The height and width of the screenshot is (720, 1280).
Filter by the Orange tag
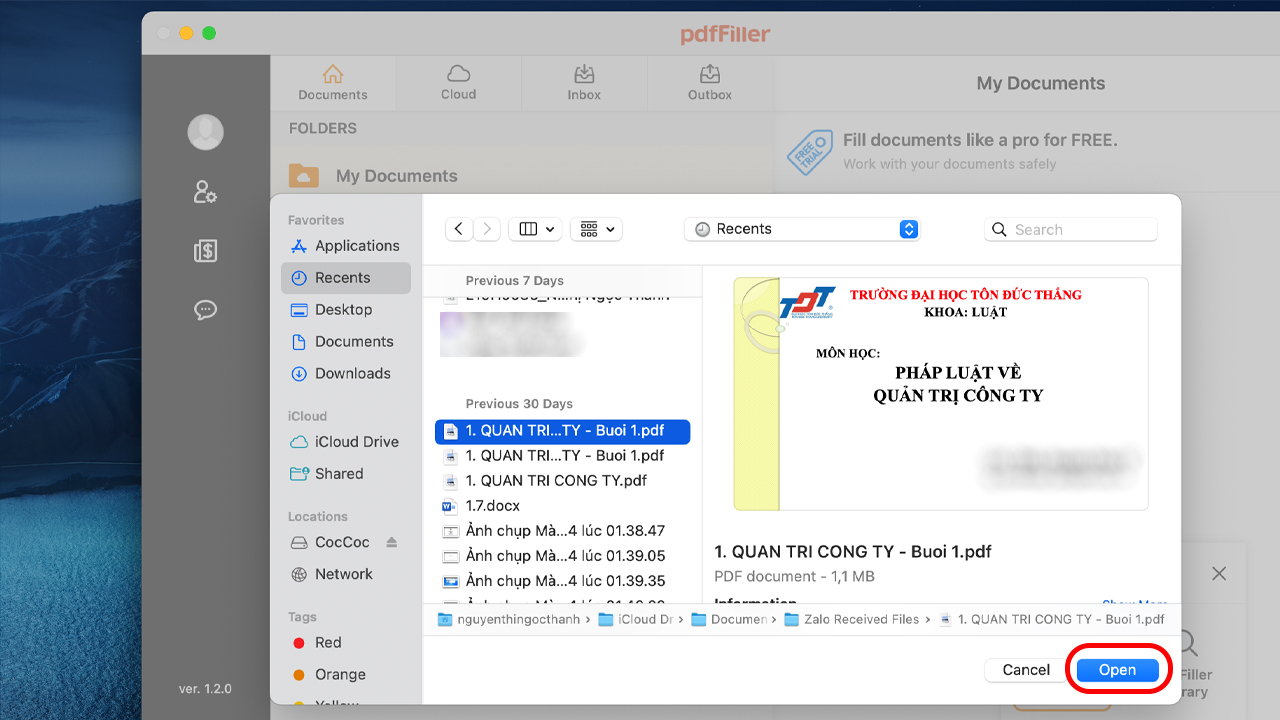[x=346, y=675]
